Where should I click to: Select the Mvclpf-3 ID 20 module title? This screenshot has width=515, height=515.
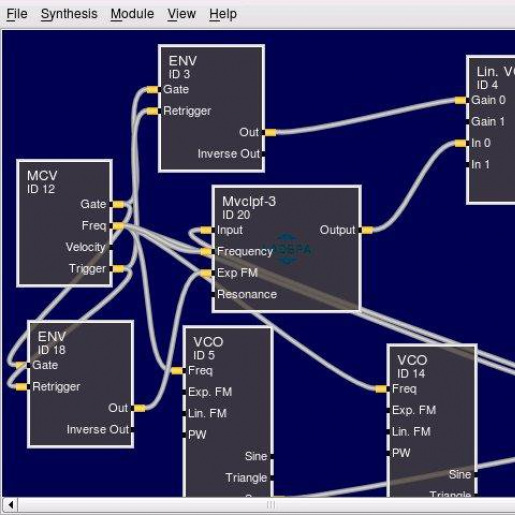[249, 208]
